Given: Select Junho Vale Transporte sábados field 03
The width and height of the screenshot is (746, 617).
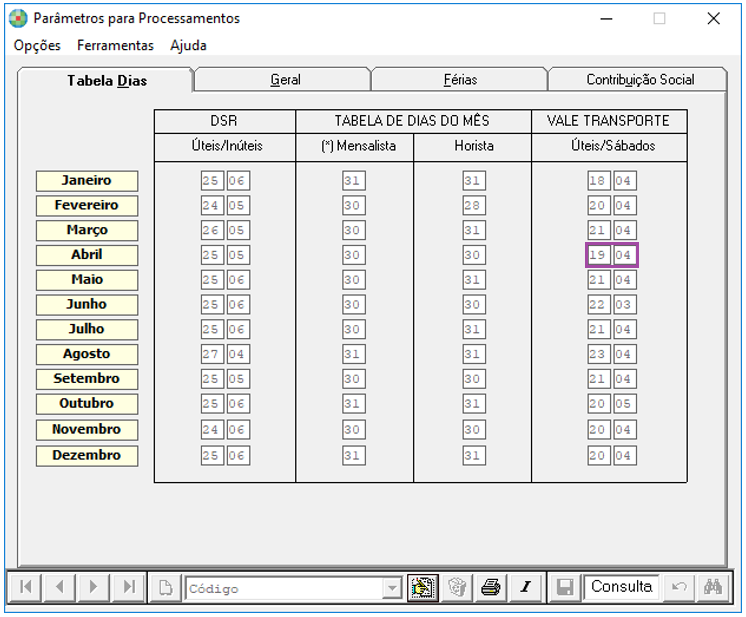Looking at the screenshot, I should click(x=625, y=304).
